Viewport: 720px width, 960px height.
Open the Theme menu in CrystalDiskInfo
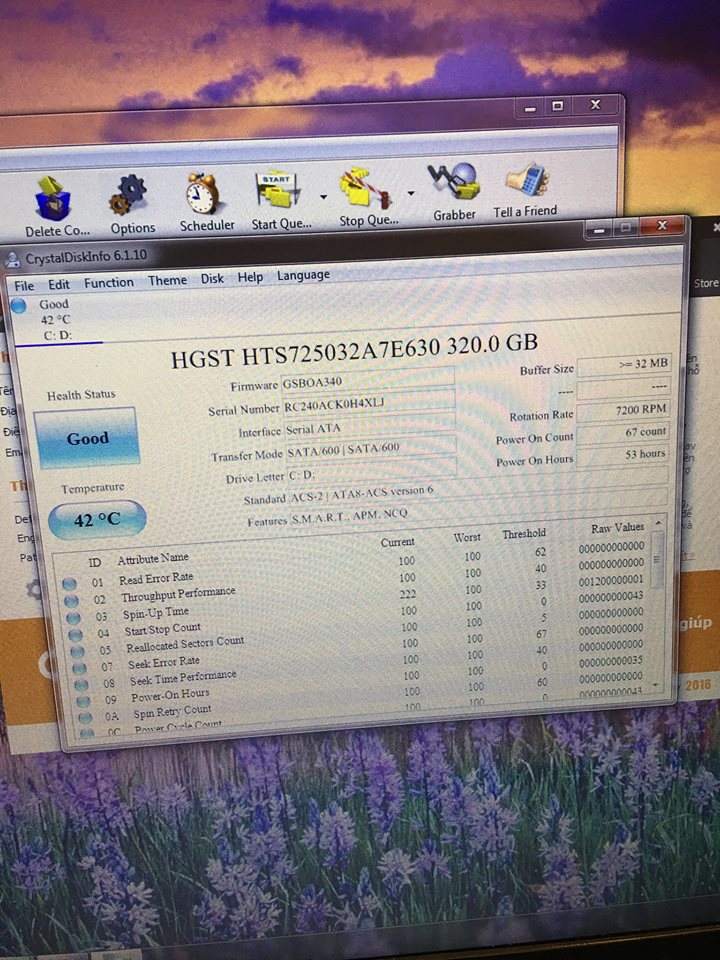tap(167, 280)
